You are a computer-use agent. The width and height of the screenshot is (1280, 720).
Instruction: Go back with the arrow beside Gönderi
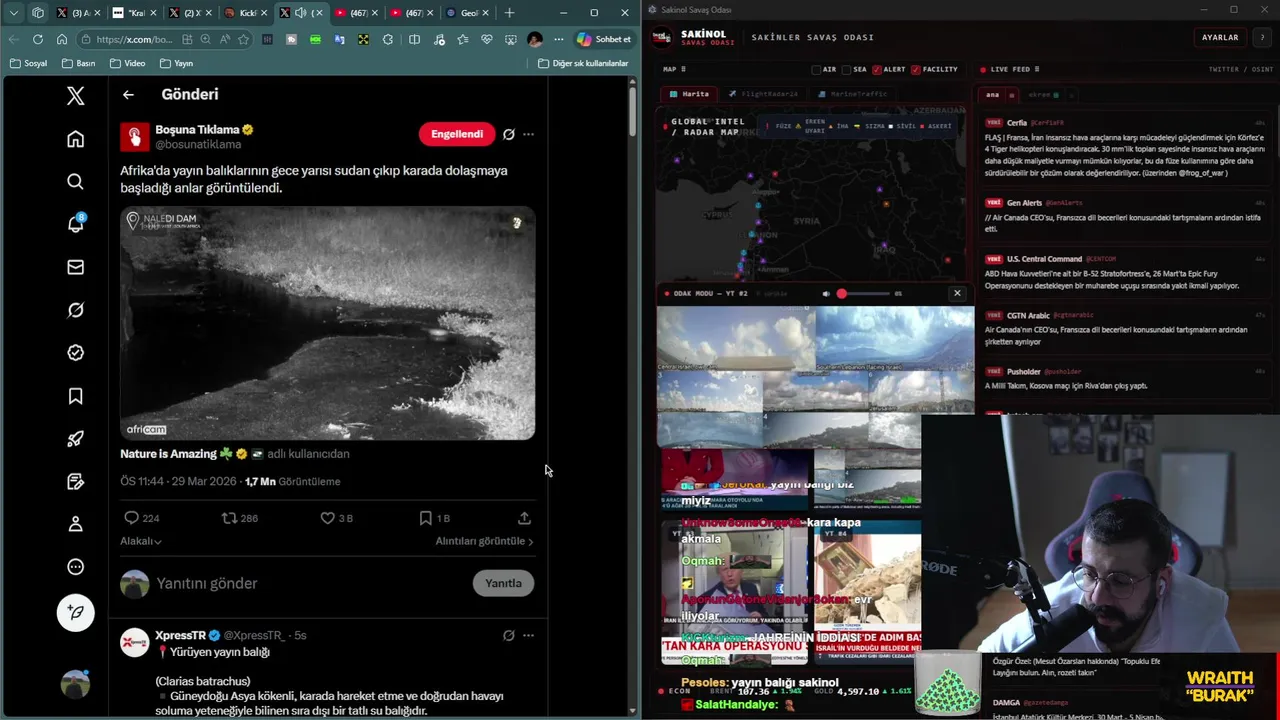tap(128, 94)
